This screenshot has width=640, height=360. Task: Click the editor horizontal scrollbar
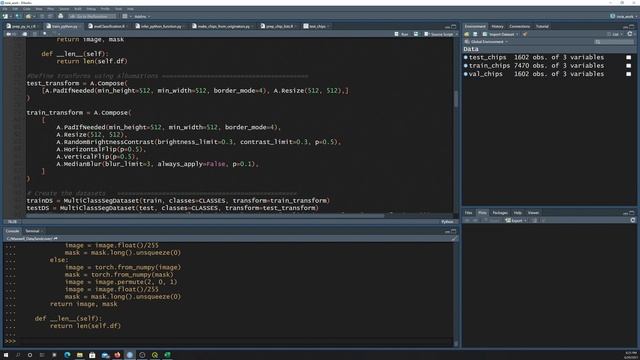tap(205, 216)
